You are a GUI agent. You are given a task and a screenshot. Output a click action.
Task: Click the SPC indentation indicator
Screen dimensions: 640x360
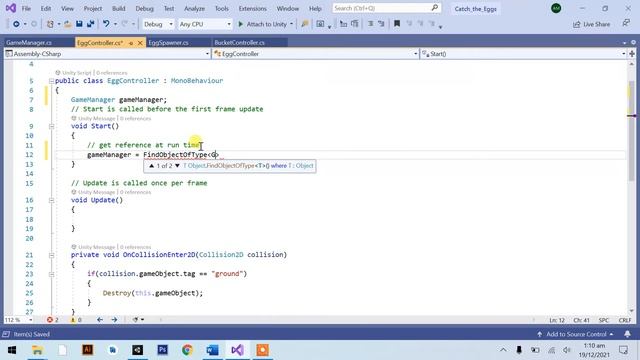pos(604,320)
